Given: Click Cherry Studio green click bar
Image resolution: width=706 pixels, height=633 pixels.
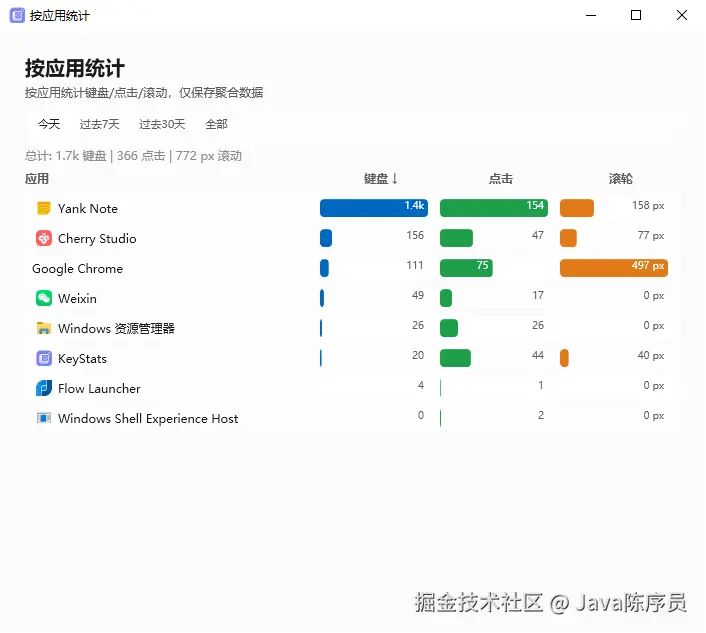Looking at the screenshot, I should [x=456, y=238].
